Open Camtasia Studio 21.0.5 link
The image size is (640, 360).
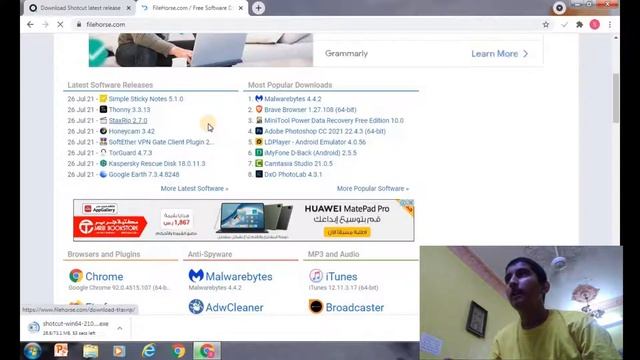[x=298, y=163]
